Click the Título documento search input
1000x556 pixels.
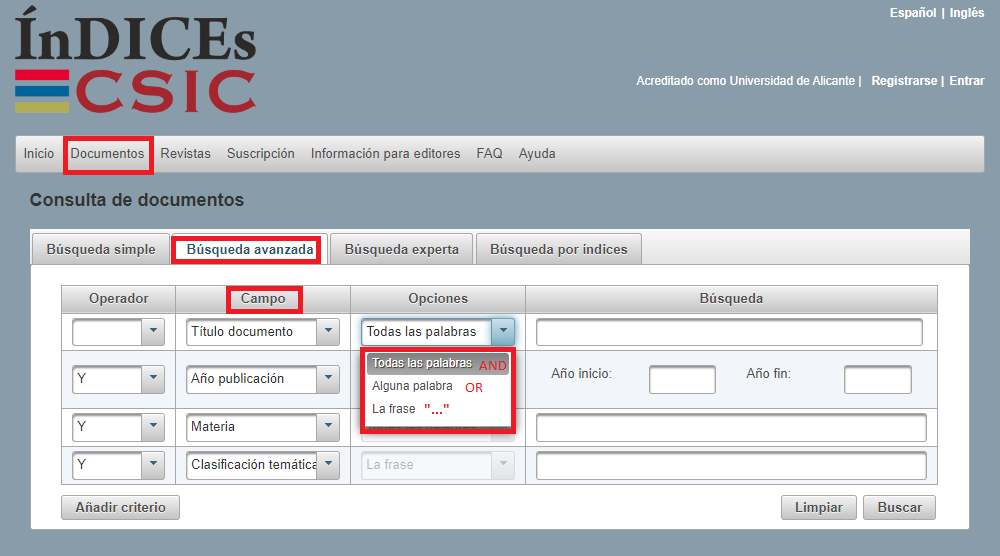(x=730, y=332)
